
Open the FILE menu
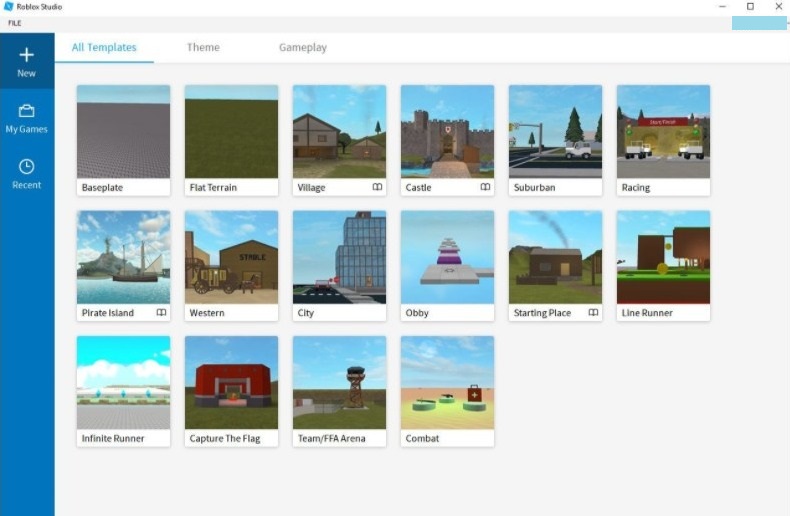15,23
